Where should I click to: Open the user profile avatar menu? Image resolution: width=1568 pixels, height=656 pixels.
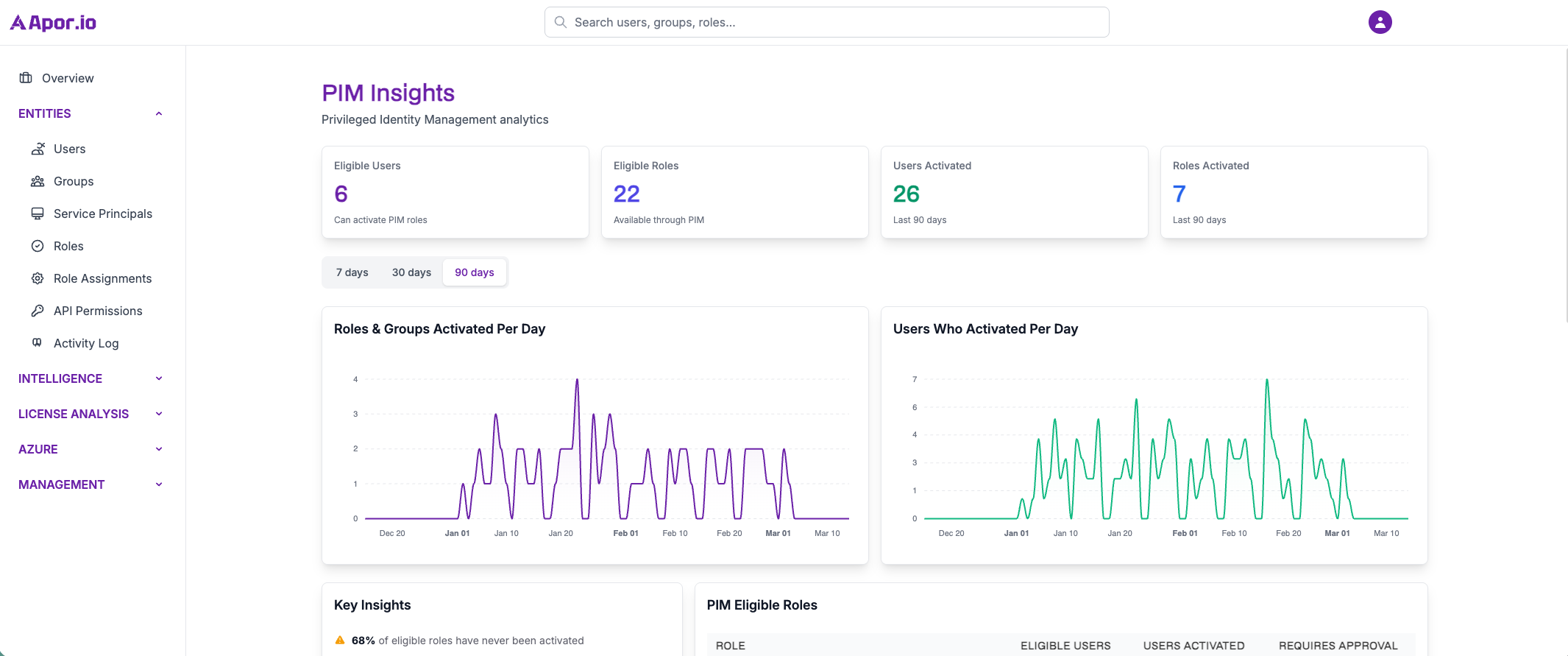point(1380,22)
